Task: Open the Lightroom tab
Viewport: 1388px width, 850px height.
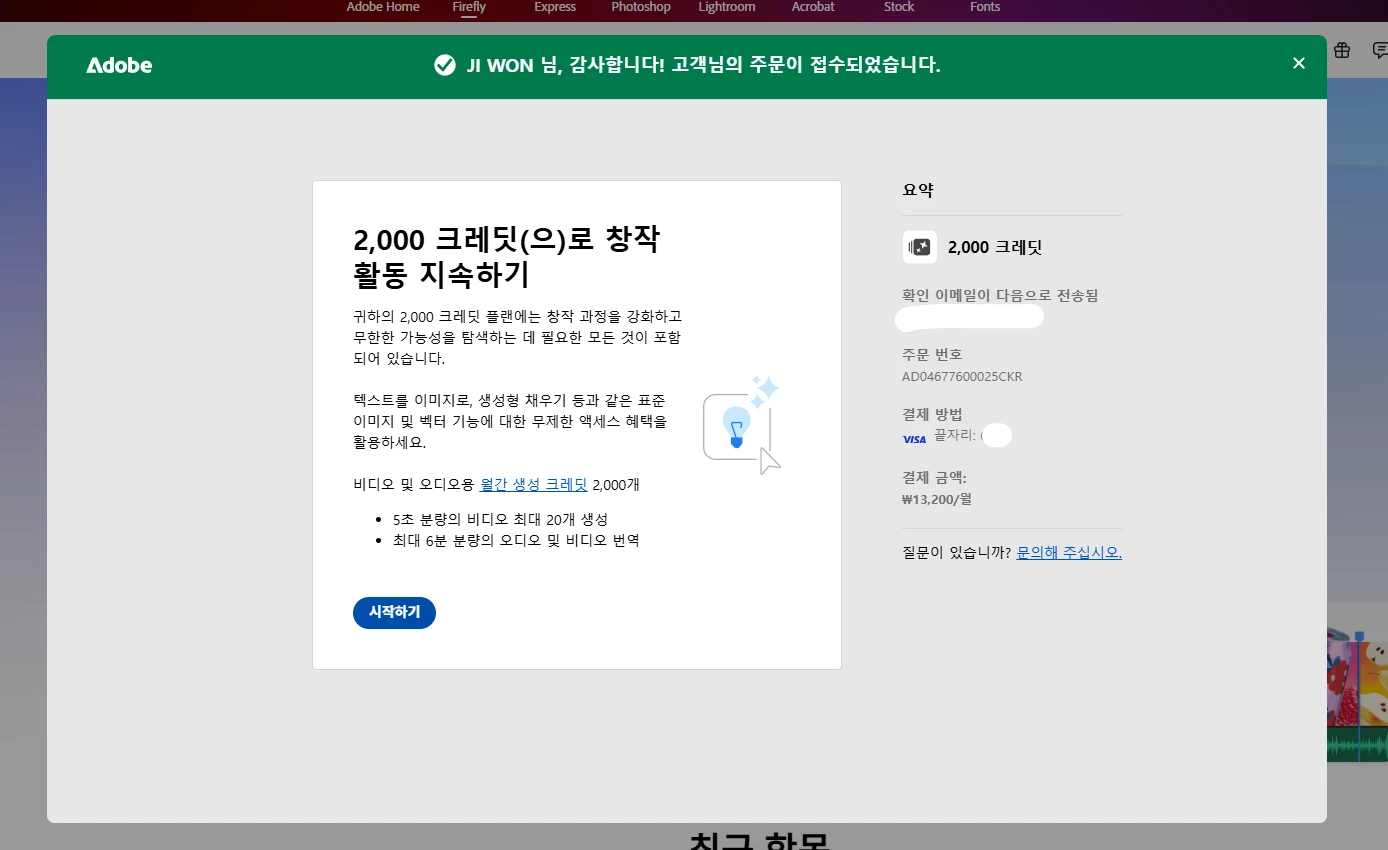Action: tap(727, 7)
